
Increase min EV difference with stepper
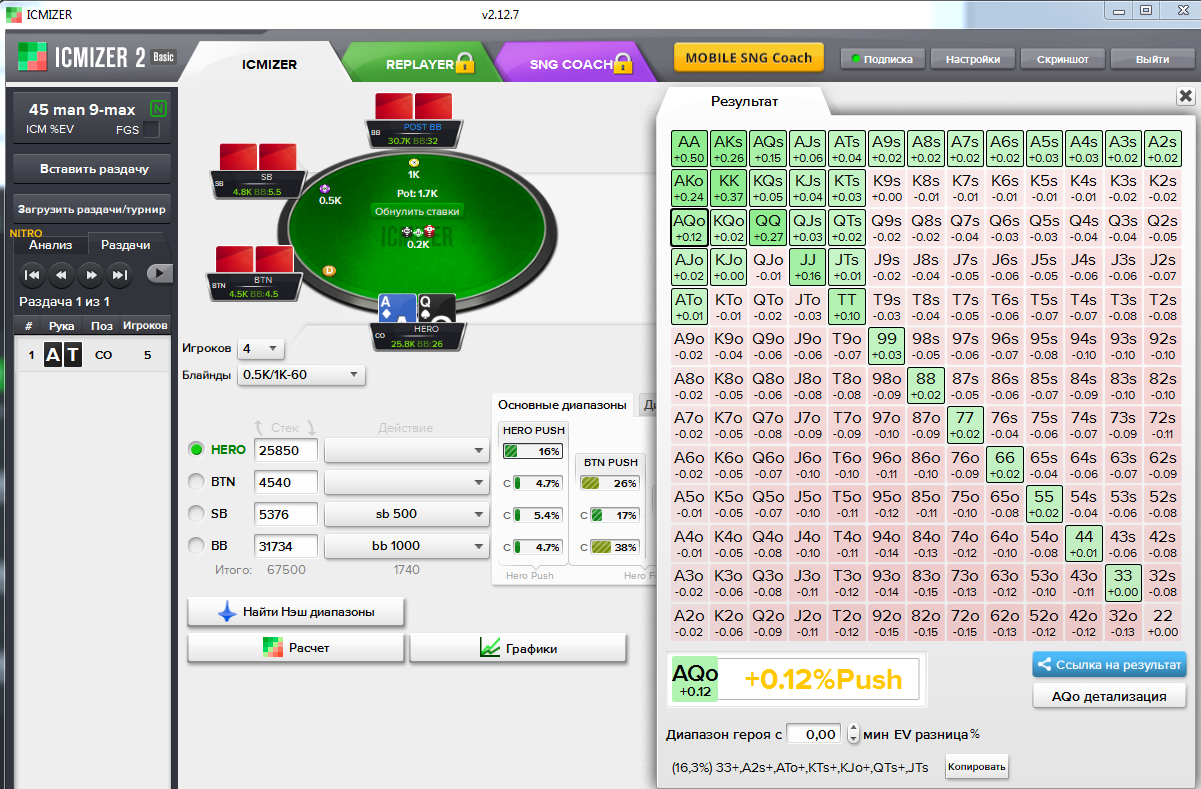pyautogui.click(x=853, y=728)
